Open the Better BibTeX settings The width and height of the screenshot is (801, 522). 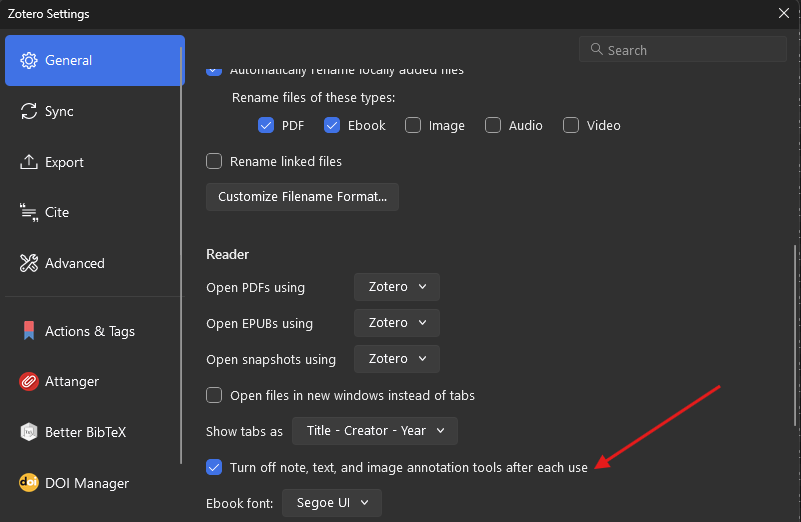tap(93, 432)
